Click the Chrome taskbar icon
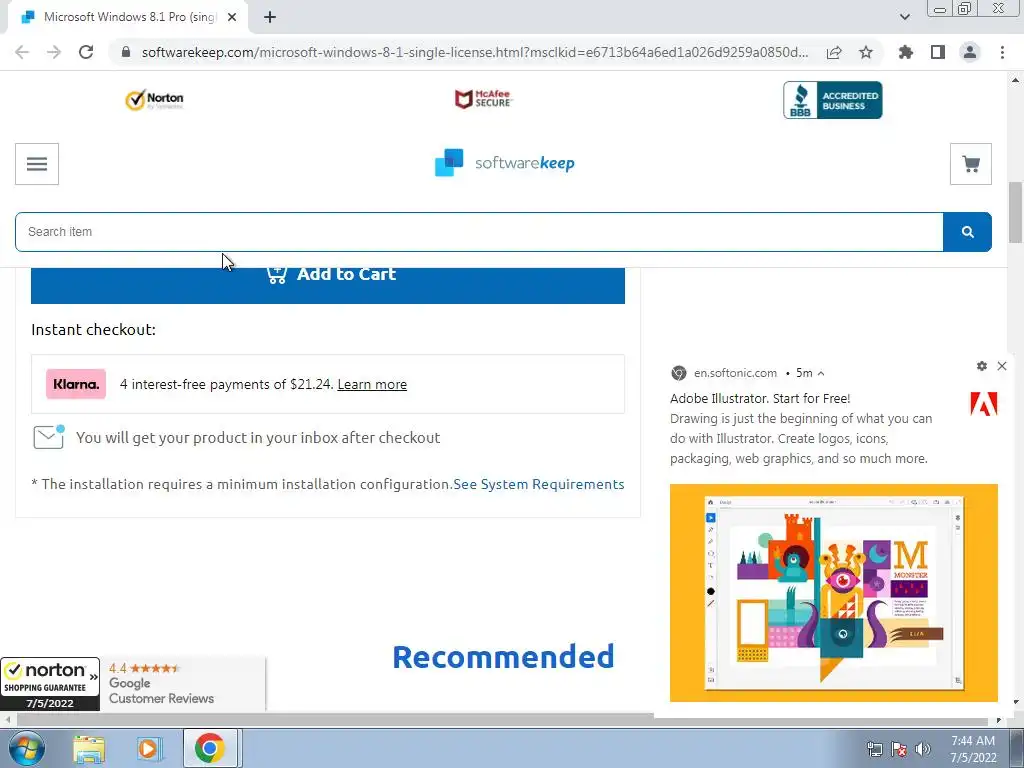This screenshot has width=1024, height=768. pyautogui.click(x=209, y=748)
